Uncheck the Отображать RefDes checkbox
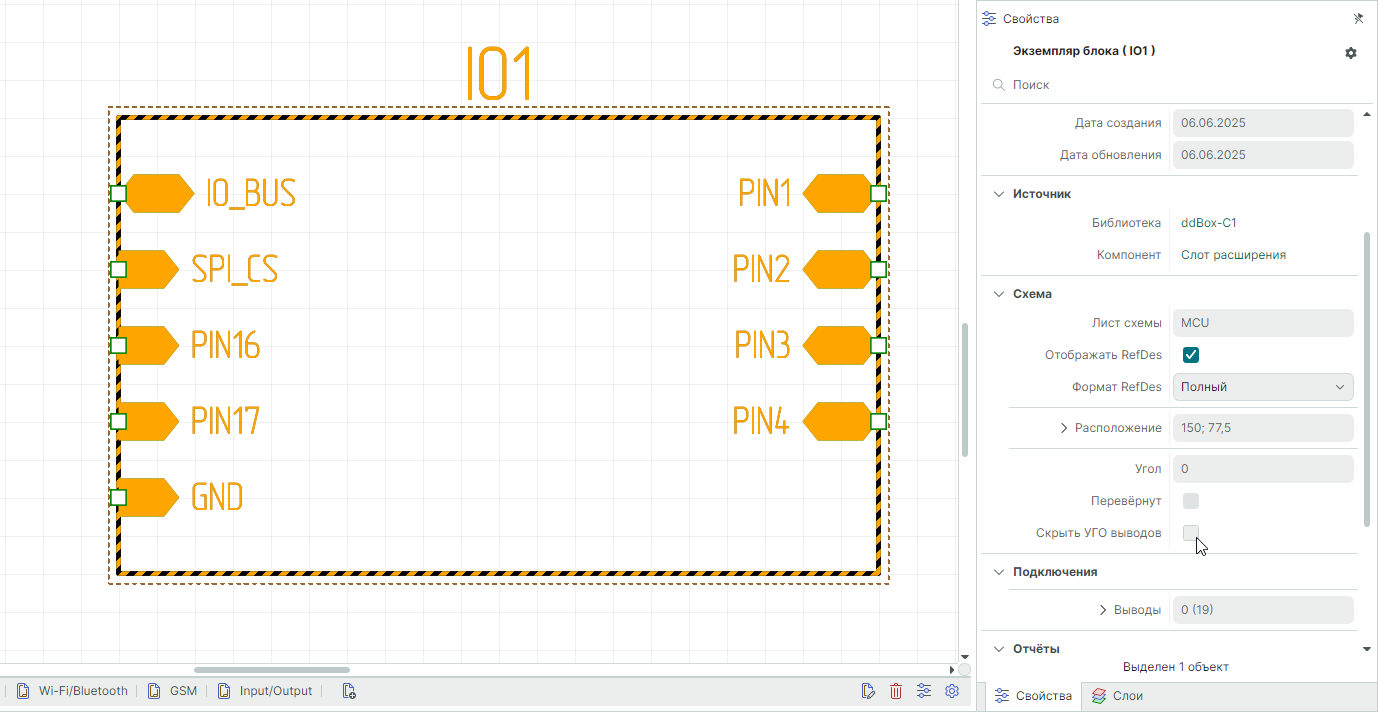 pos(1191,355)
